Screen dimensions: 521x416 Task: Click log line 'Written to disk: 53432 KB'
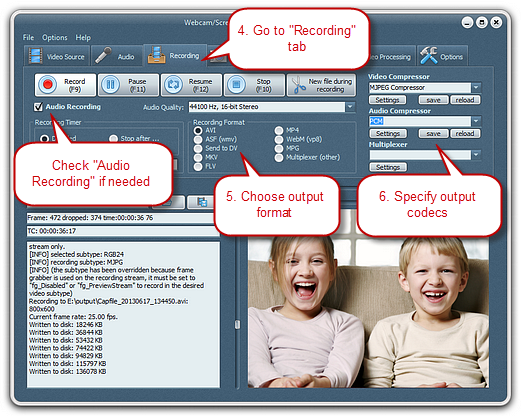tap(66, 340)
